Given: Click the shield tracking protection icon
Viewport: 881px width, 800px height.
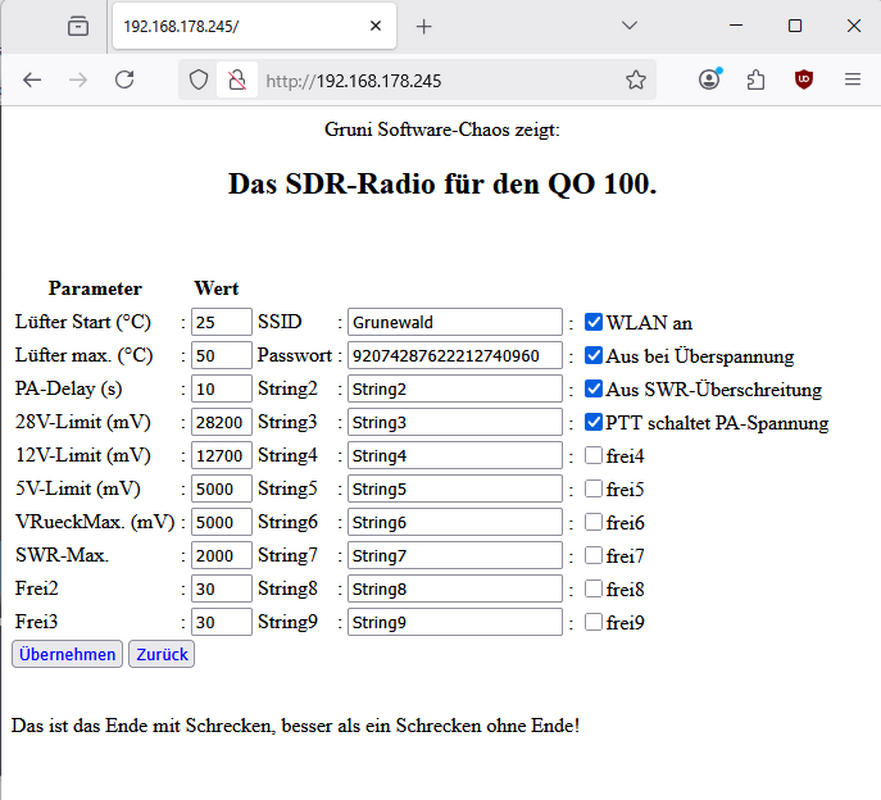Looking at the screenshot, I should click(x=199, y=80).
